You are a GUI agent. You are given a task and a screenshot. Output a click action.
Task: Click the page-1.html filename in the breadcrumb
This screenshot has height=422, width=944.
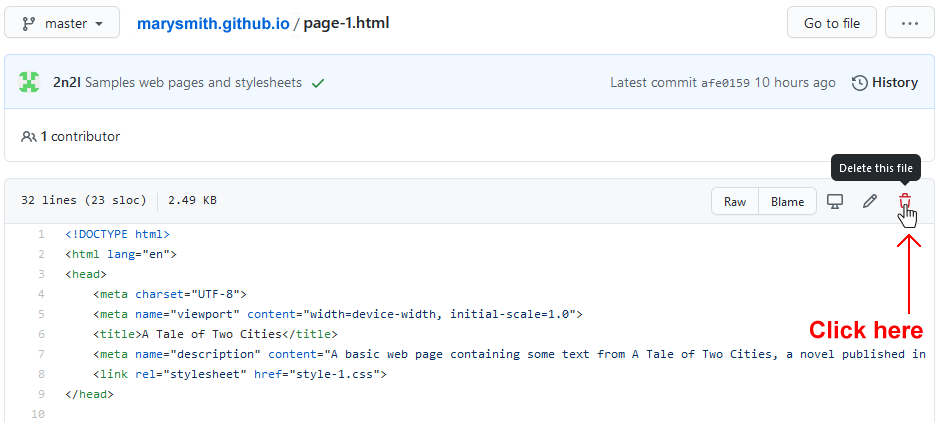(x=347, y=23)
